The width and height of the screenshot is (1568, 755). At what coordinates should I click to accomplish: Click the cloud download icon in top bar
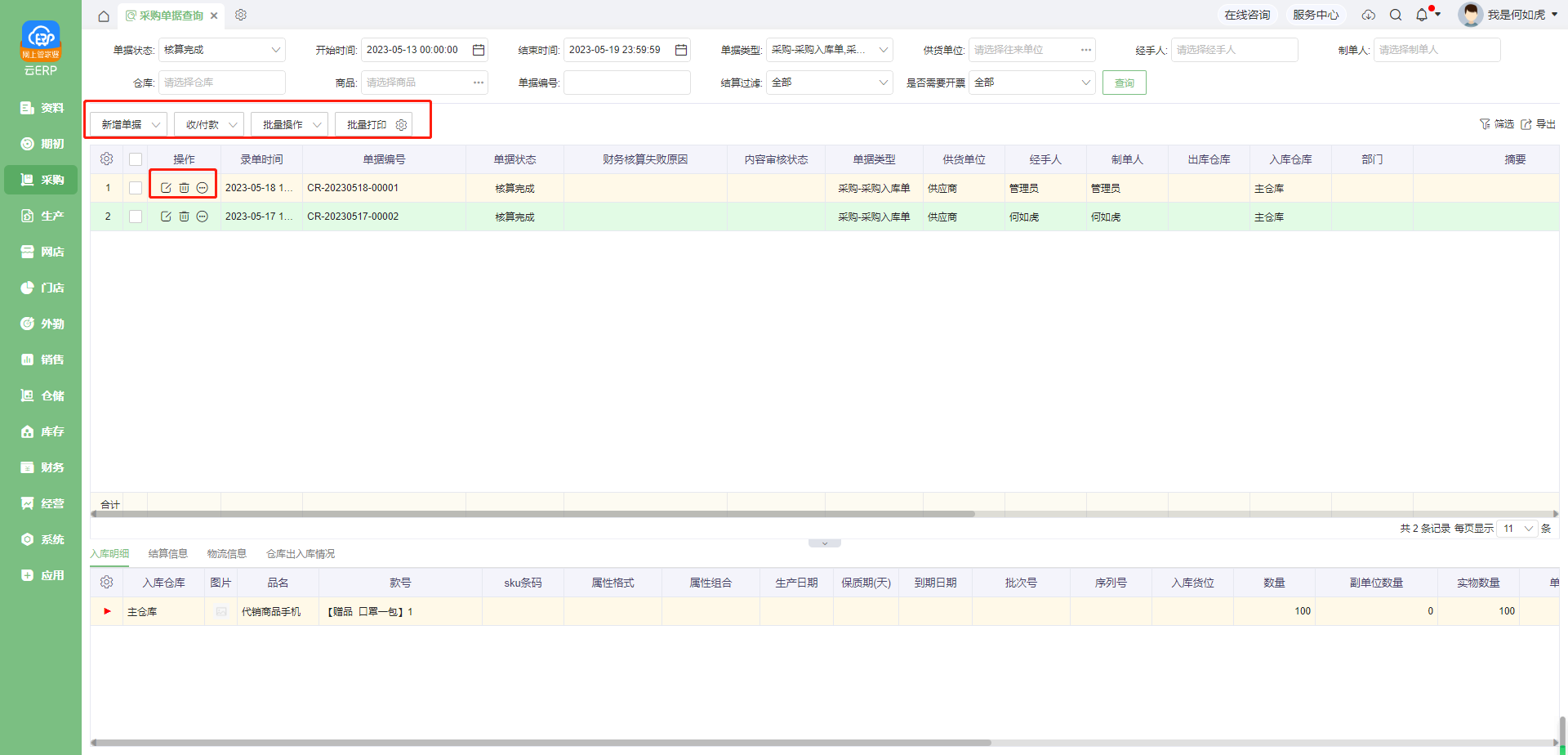(1369, 15)
